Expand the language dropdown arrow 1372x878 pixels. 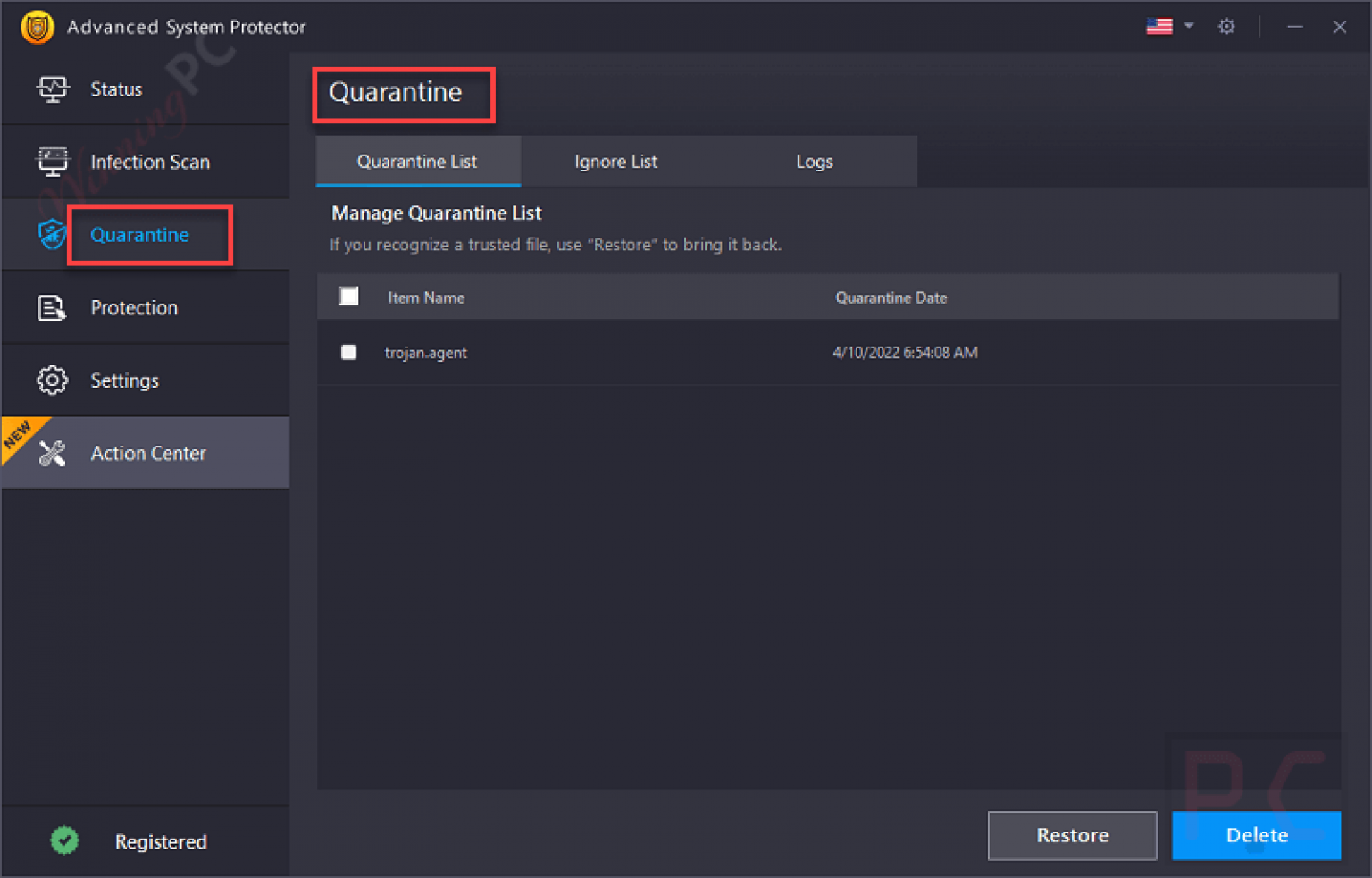pos(1189,26)
